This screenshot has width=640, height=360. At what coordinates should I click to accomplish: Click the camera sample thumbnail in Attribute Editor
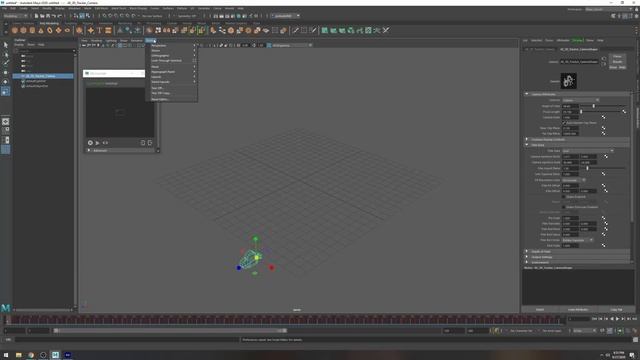coord(569,81)
